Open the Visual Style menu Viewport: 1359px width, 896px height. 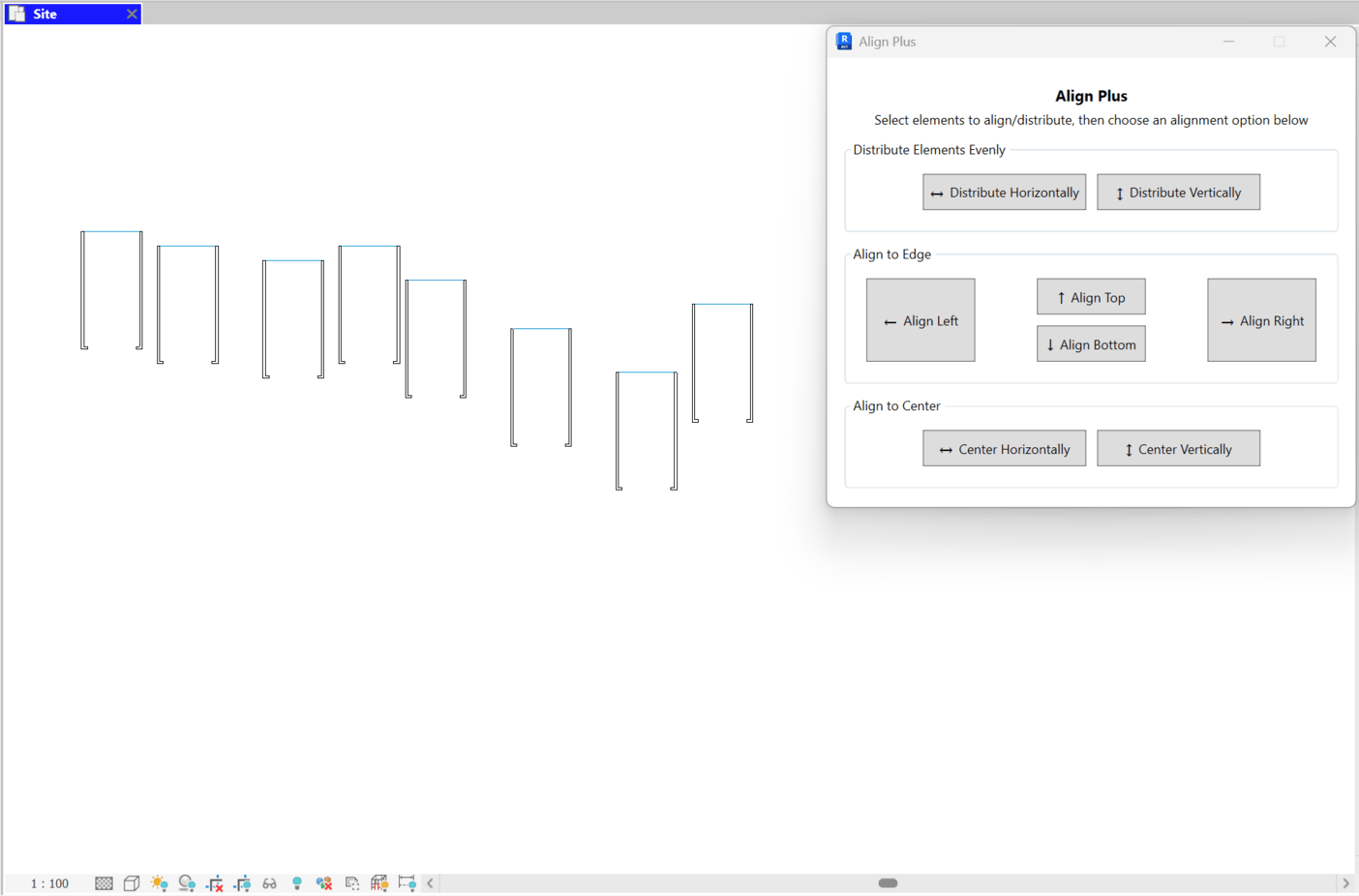click(131, 882)
